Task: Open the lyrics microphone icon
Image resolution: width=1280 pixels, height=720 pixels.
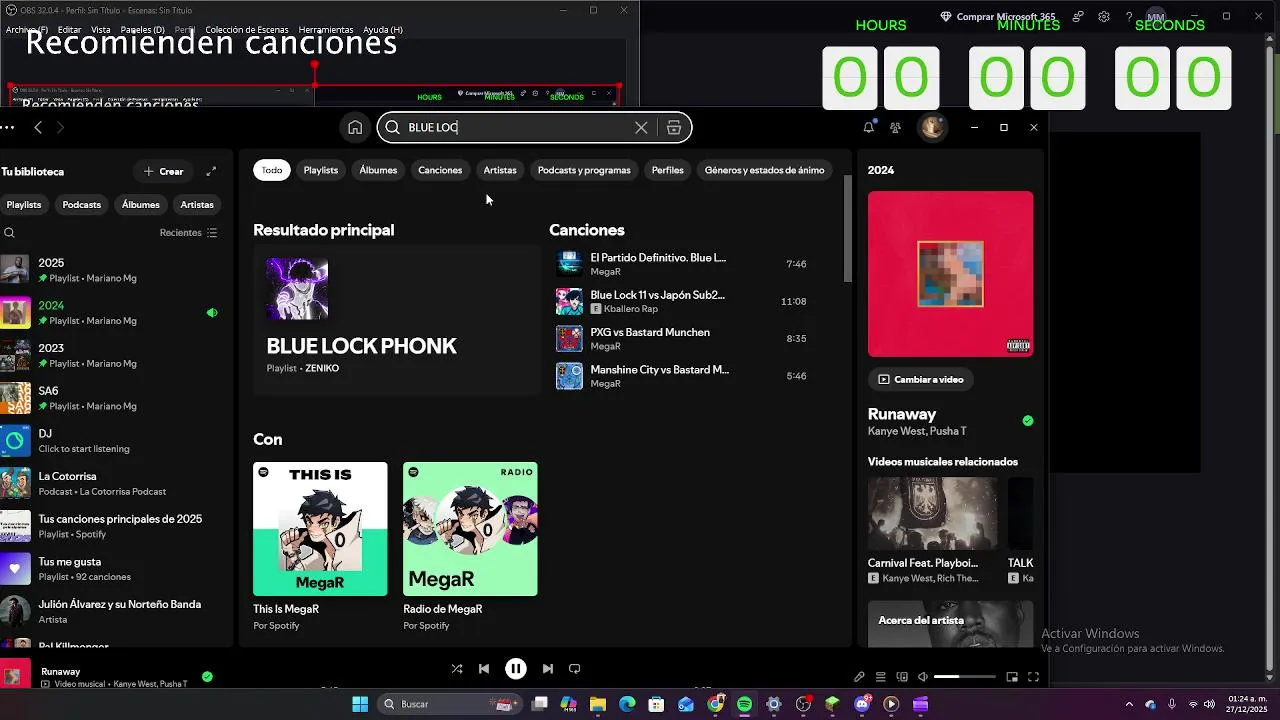Action: click(x=859, y=677)
